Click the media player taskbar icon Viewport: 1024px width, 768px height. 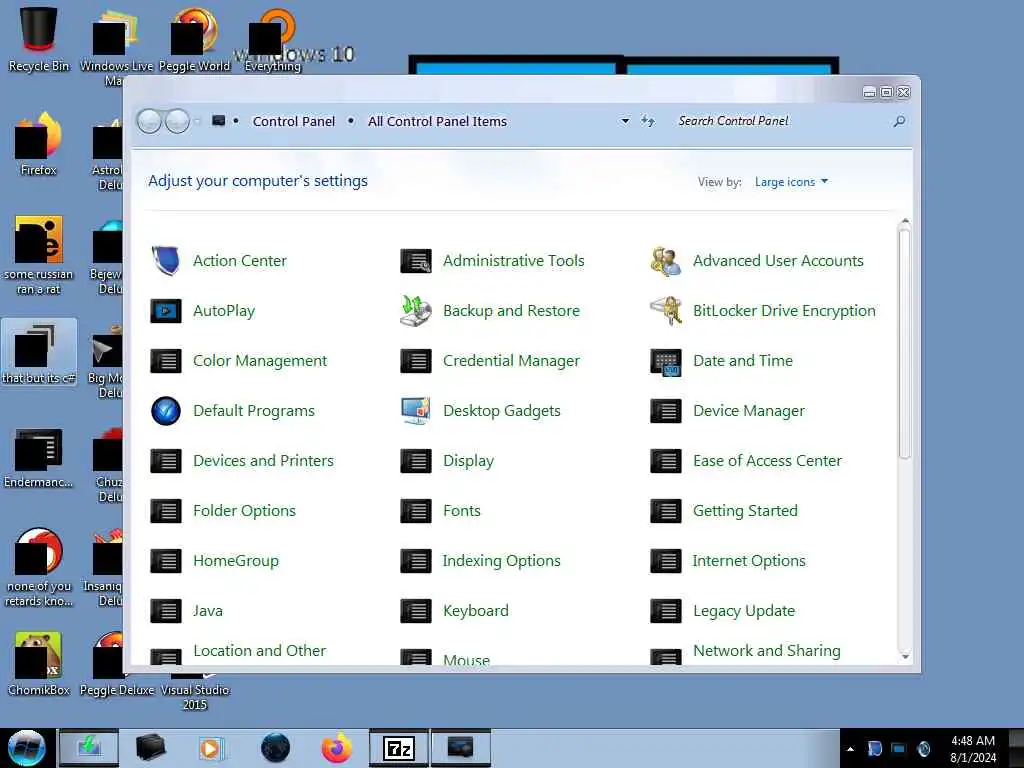pyautogui.click(x=210, y=748)
